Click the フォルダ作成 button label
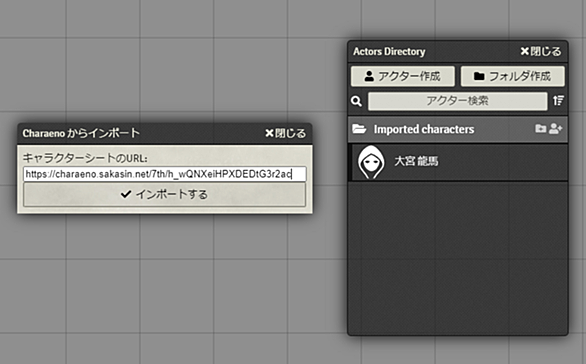This screenshot has height=364, width=586. 519,76
